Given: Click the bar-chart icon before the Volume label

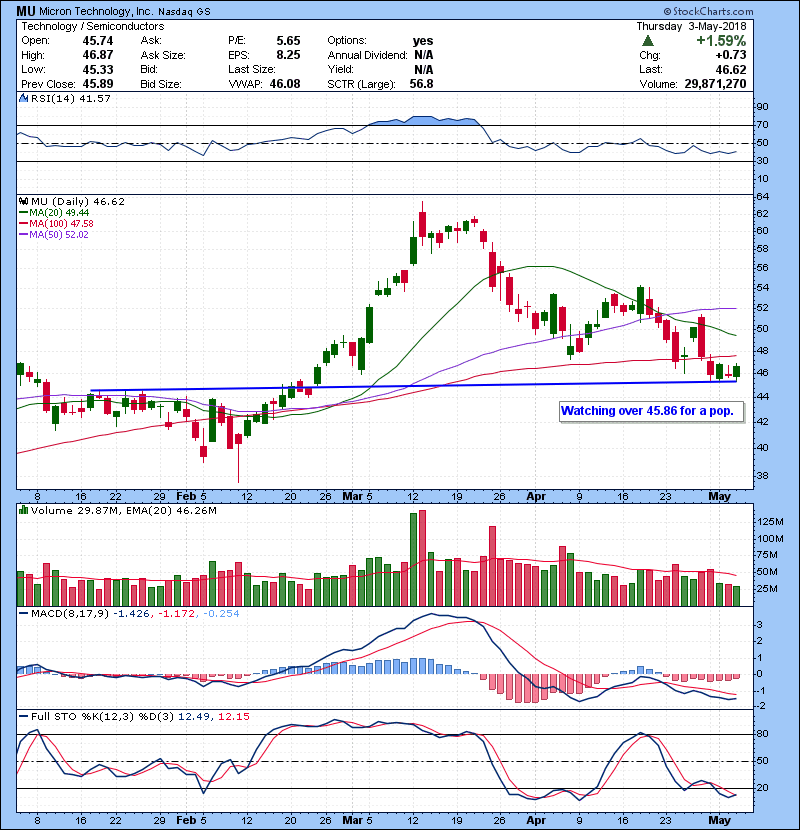Looking at the screenshot, I should [24, 510].
